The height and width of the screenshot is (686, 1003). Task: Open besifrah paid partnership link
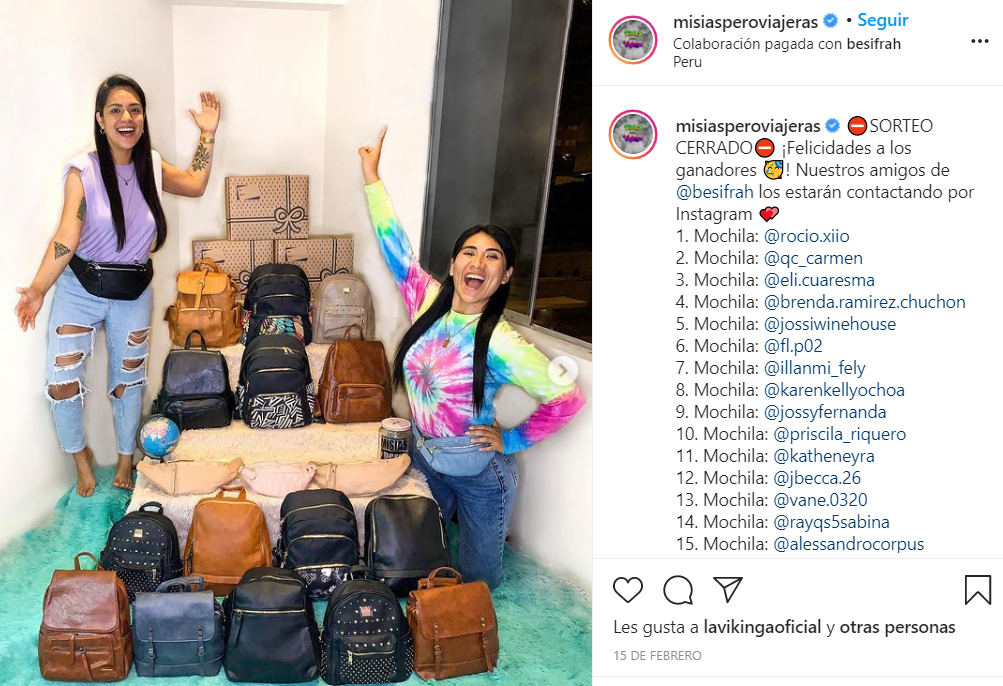click(x=873, y=44)
